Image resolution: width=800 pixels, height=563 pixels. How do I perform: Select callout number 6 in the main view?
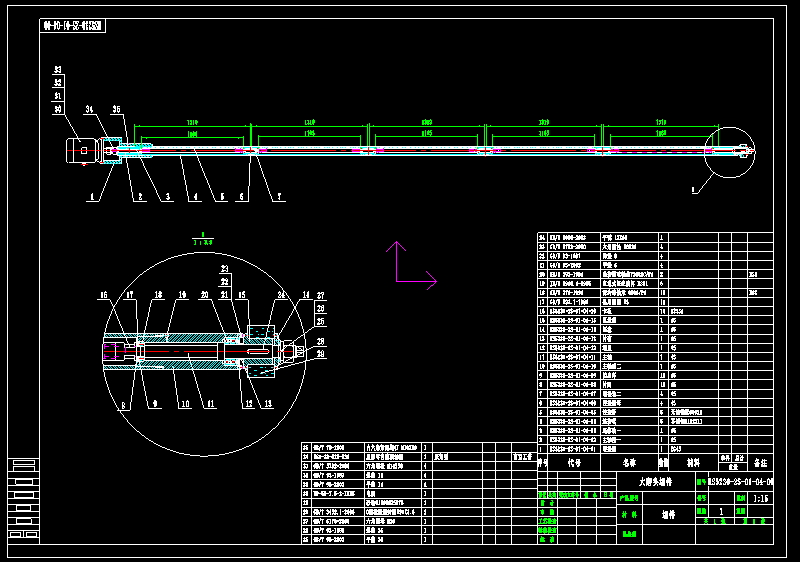click(x=242, y=197)
